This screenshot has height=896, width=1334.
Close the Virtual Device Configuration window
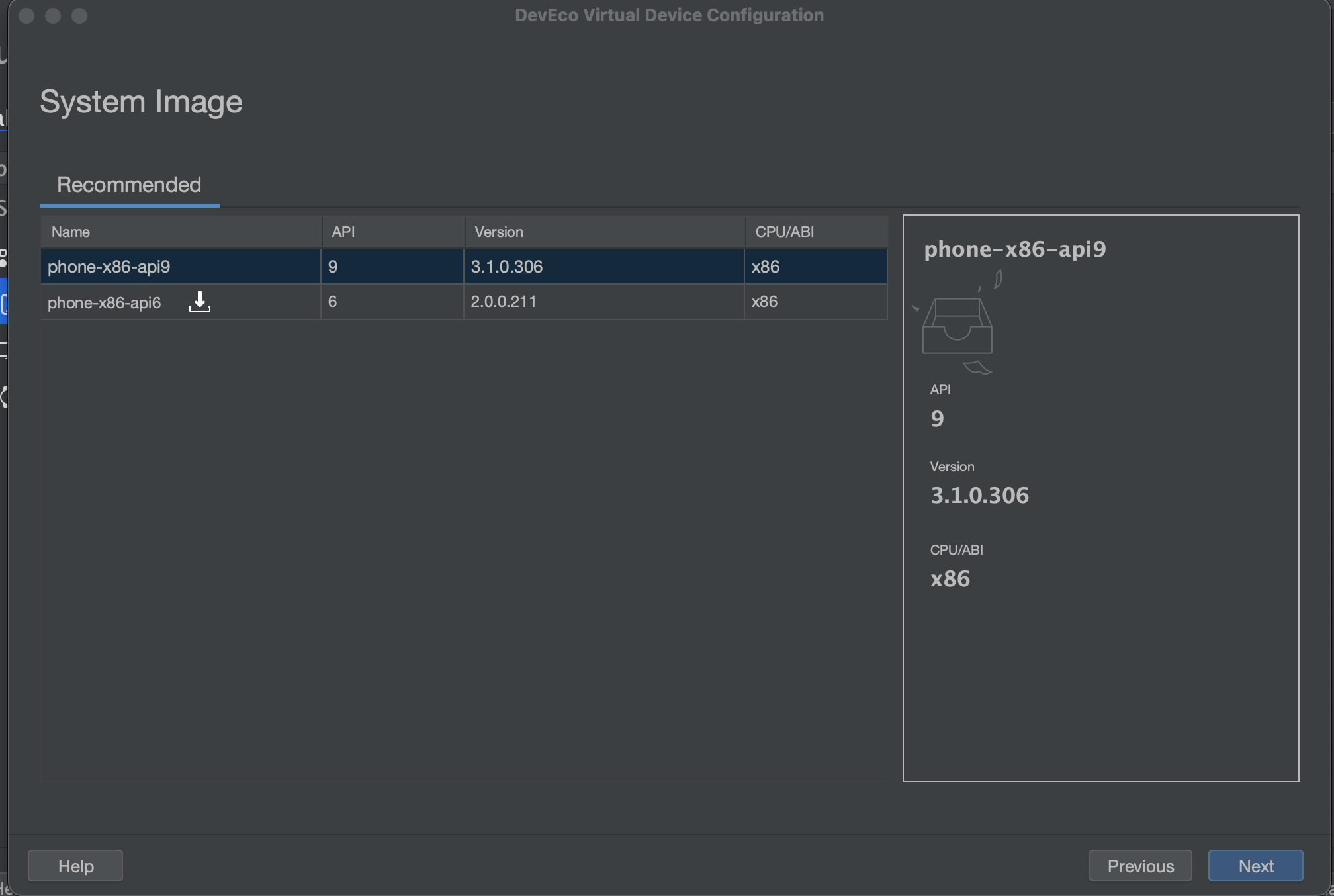point(26,16)
